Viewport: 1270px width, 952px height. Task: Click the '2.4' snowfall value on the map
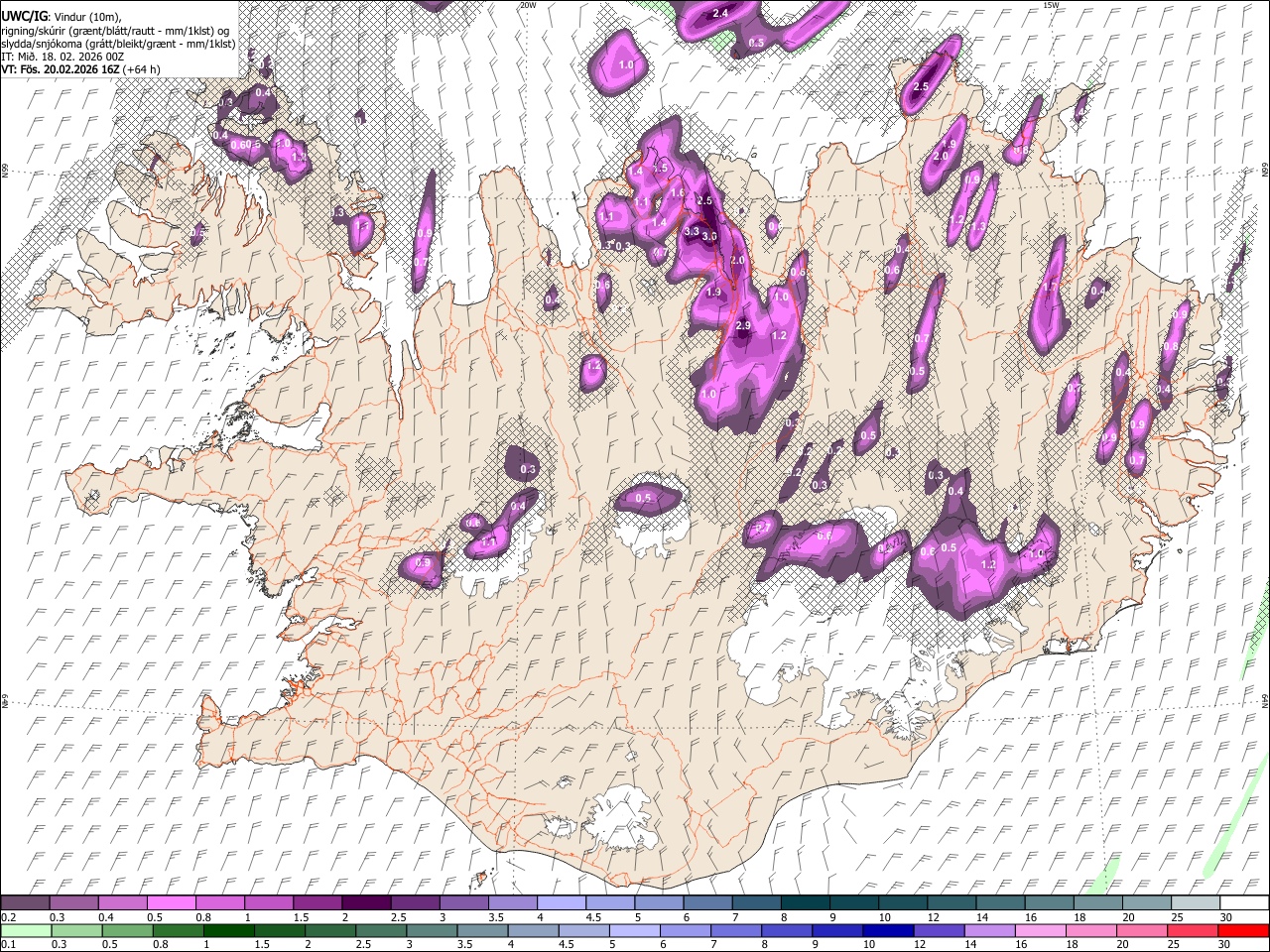[x=720, y=13]
